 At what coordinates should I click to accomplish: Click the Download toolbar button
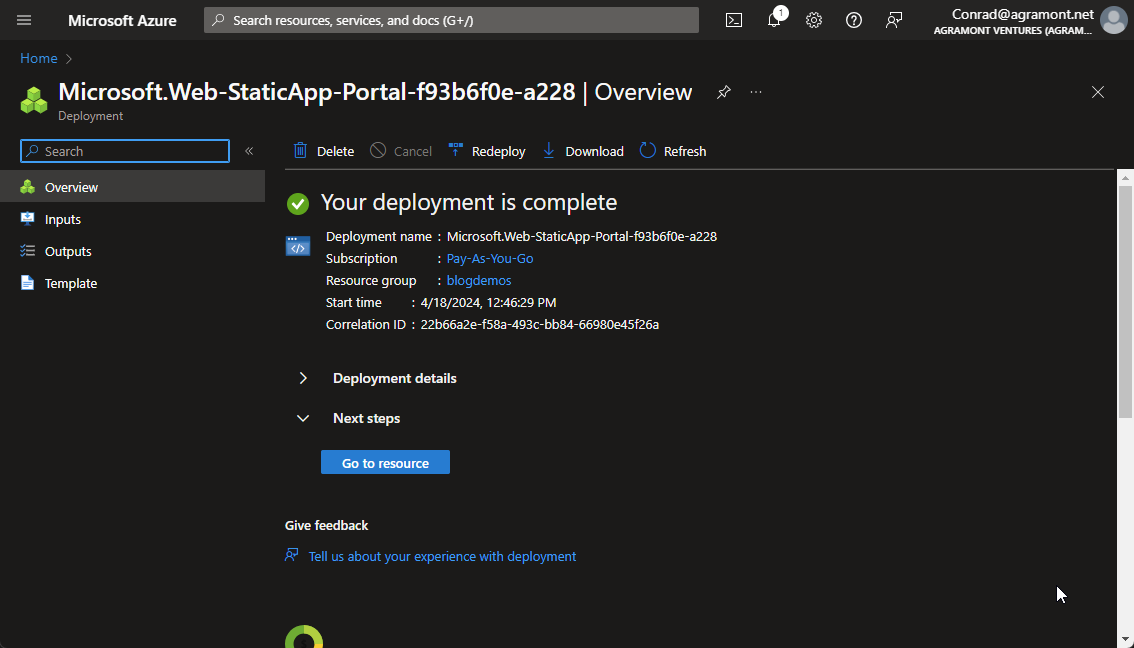click(x=583, y=151)
